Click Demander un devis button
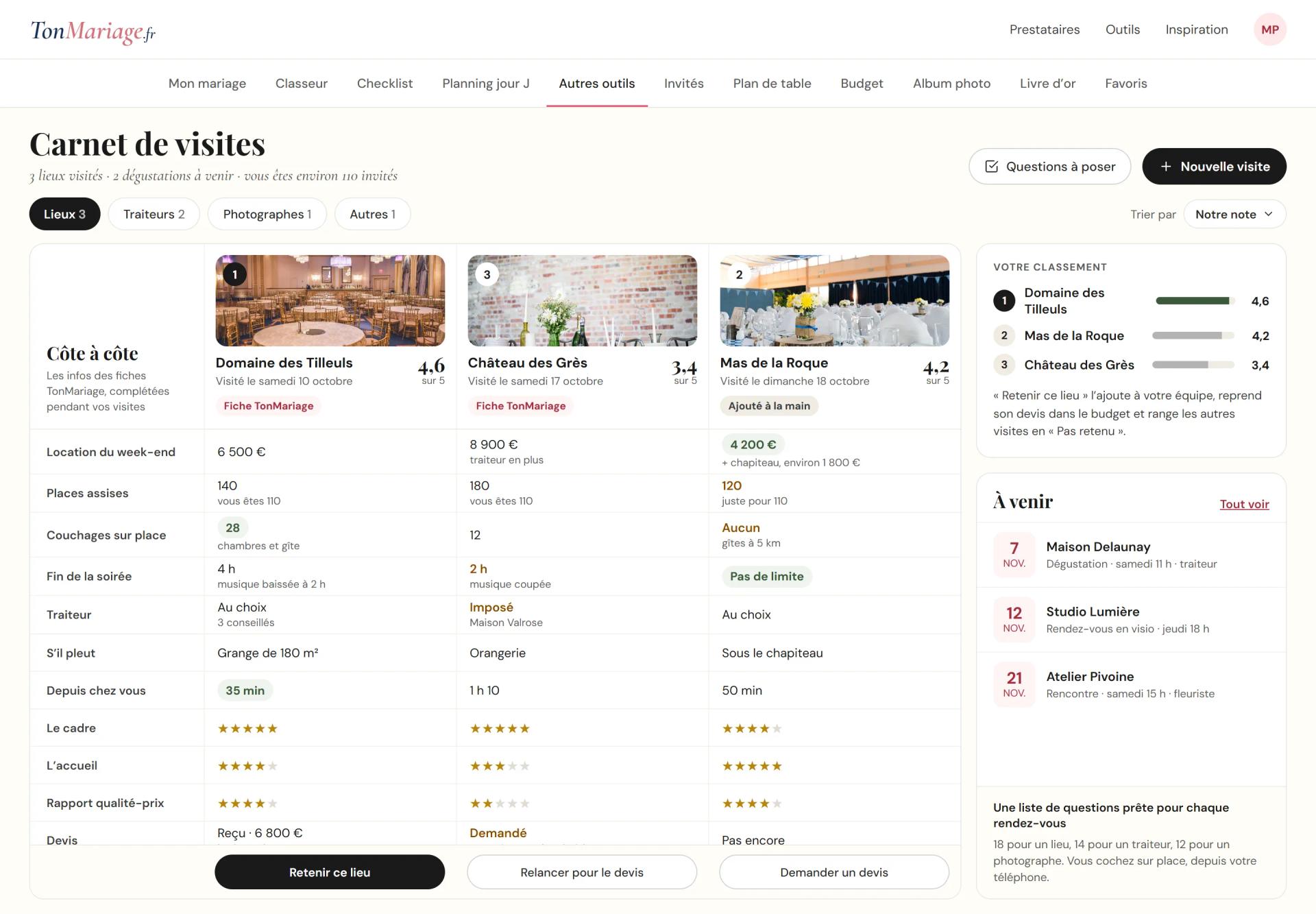The height and width of the screenshot is (914, 1316). click(x=834, y=872)
